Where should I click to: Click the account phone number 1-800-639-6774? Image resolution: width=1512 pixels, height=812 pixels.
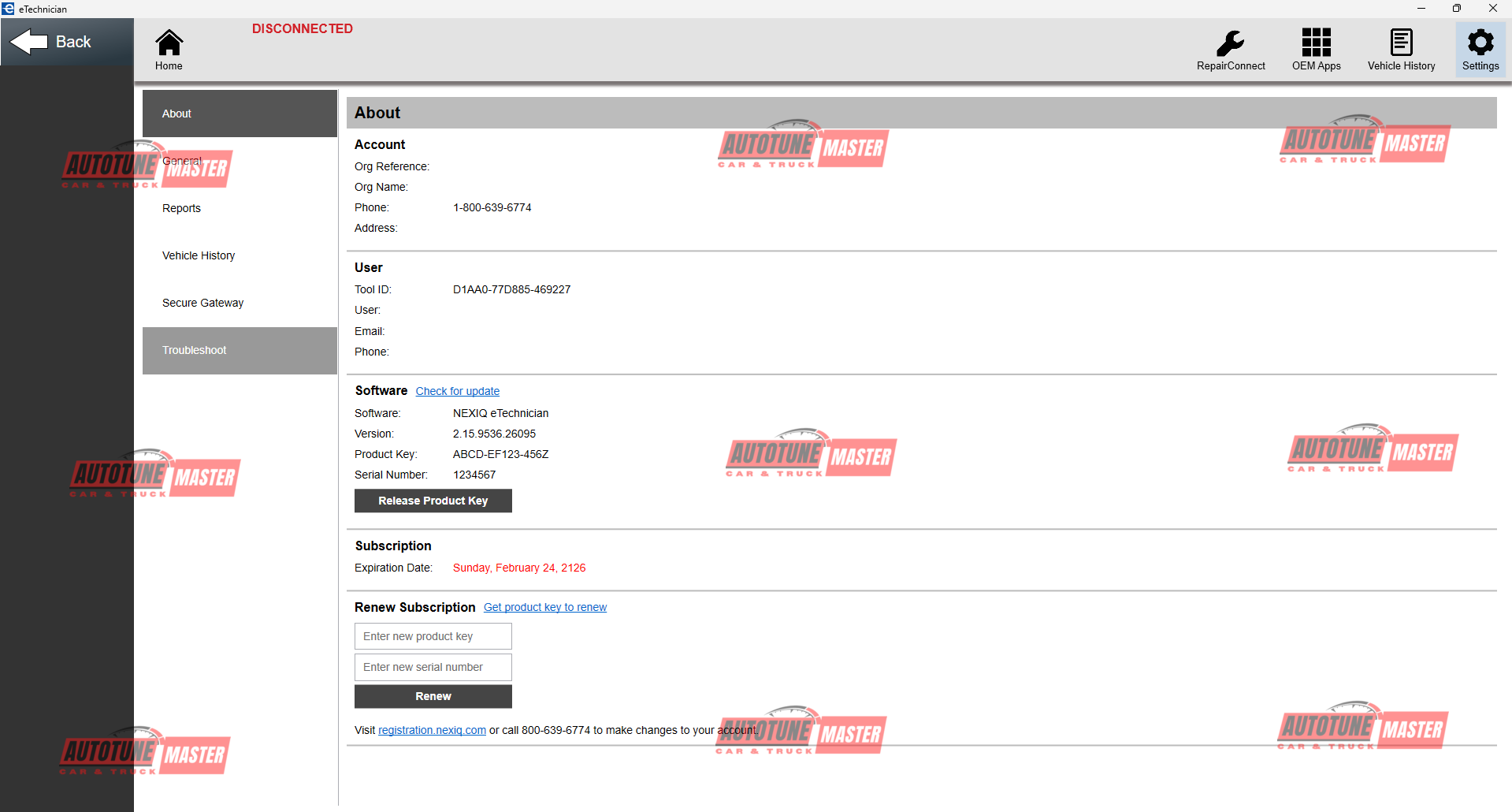pyautogui.click(x=492, y=207)
